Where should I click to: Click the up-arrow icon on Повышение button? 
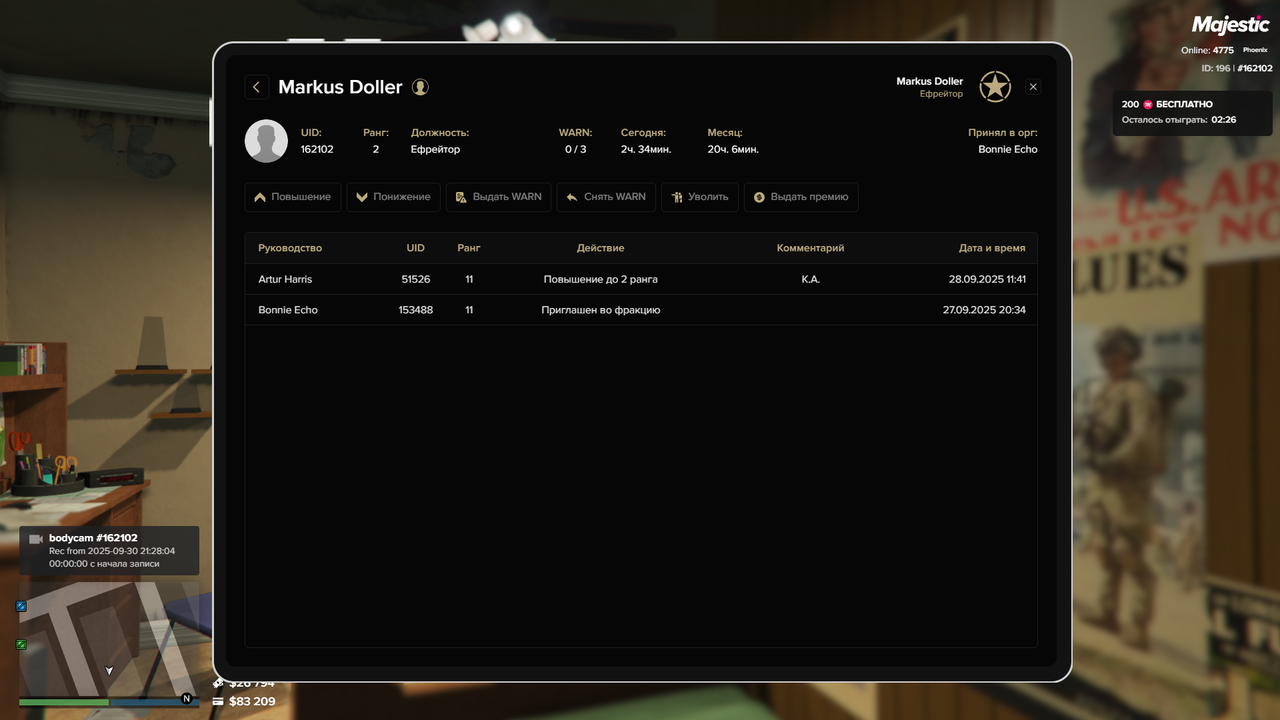pyautogui.click(x=259, y=197)
